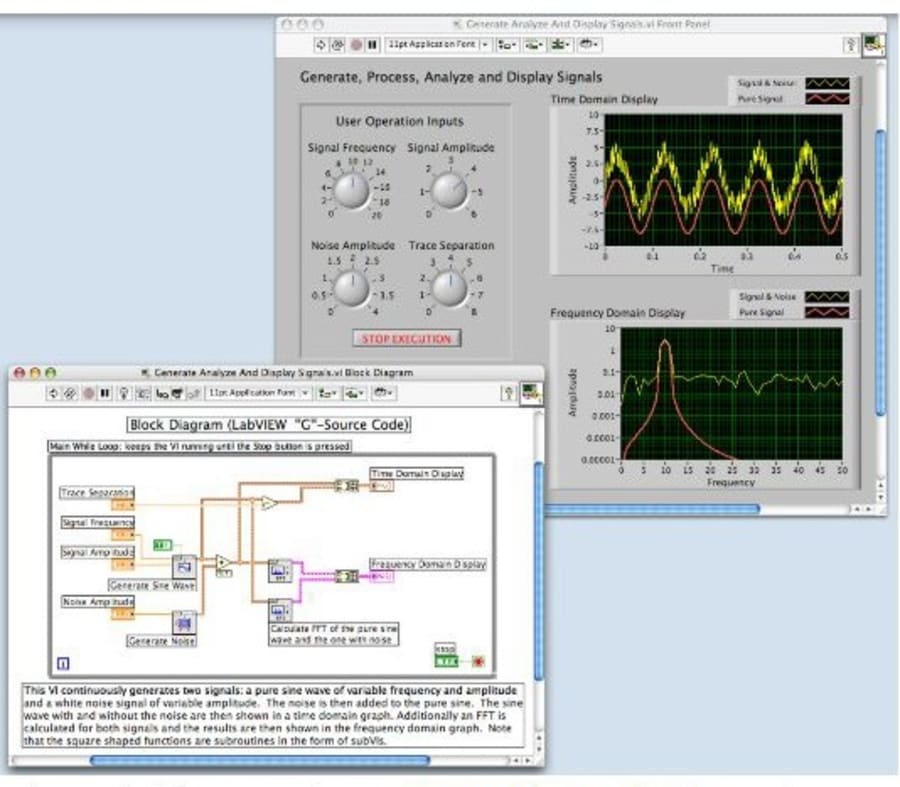
Task: Select the Frequency Domain Display pink terminal
Action: click(382, 576)
